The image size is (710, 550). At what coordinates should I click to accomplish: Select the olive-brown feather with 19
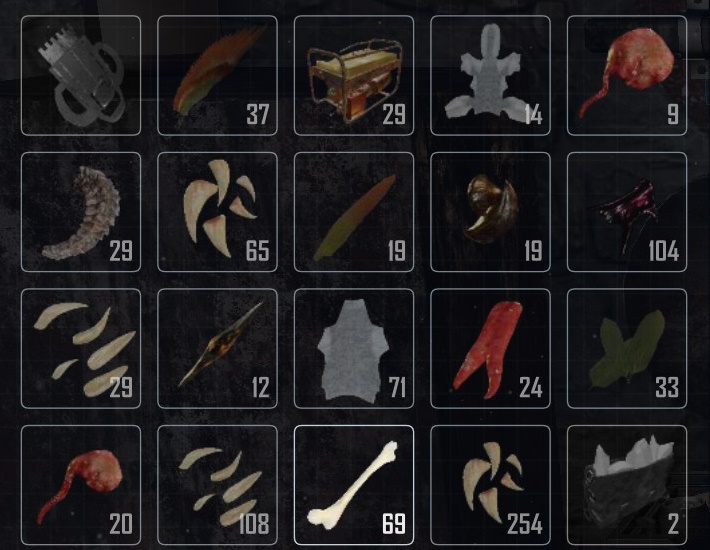click(x=354, y=212)
